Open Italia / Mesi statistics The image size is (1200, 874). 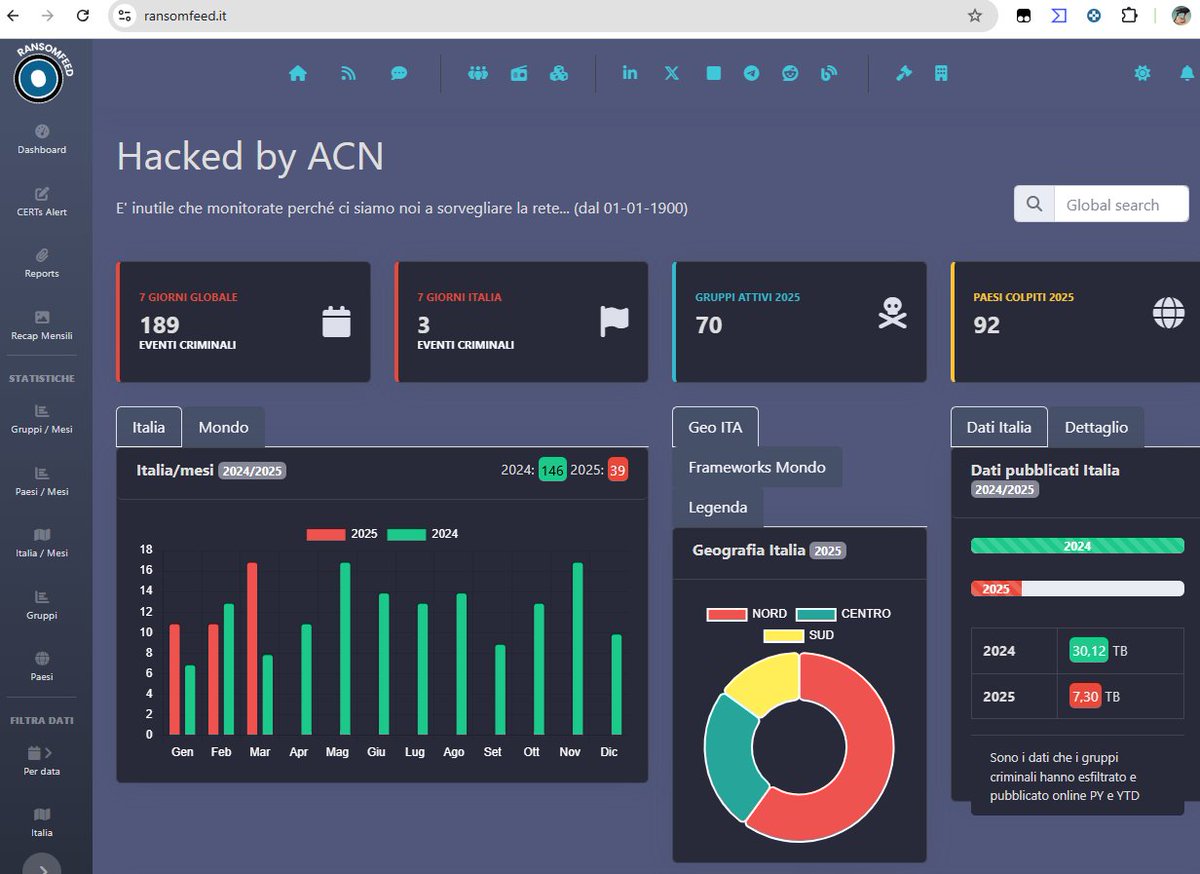(x=42, y=543)
